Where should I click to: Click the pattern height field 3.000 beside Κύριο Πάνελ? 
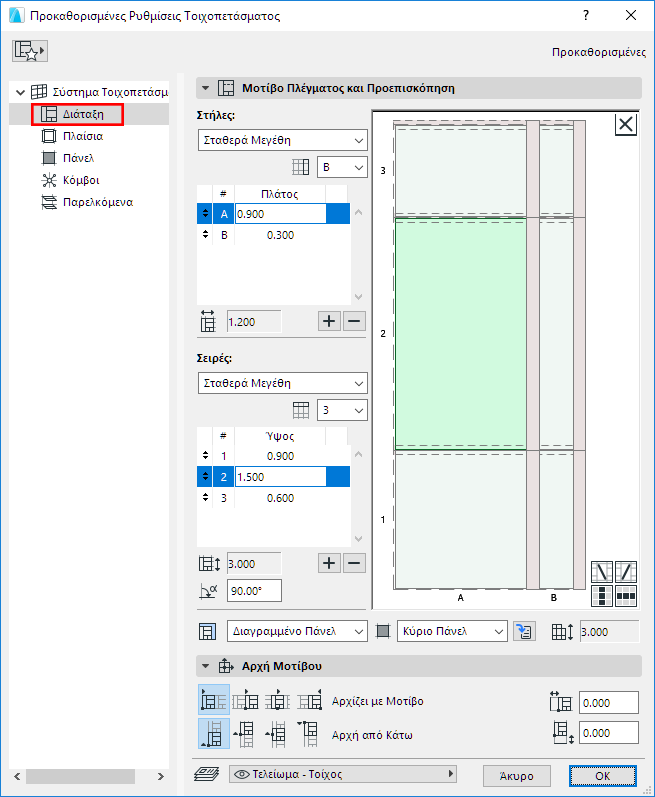click(x=609, y=632)
